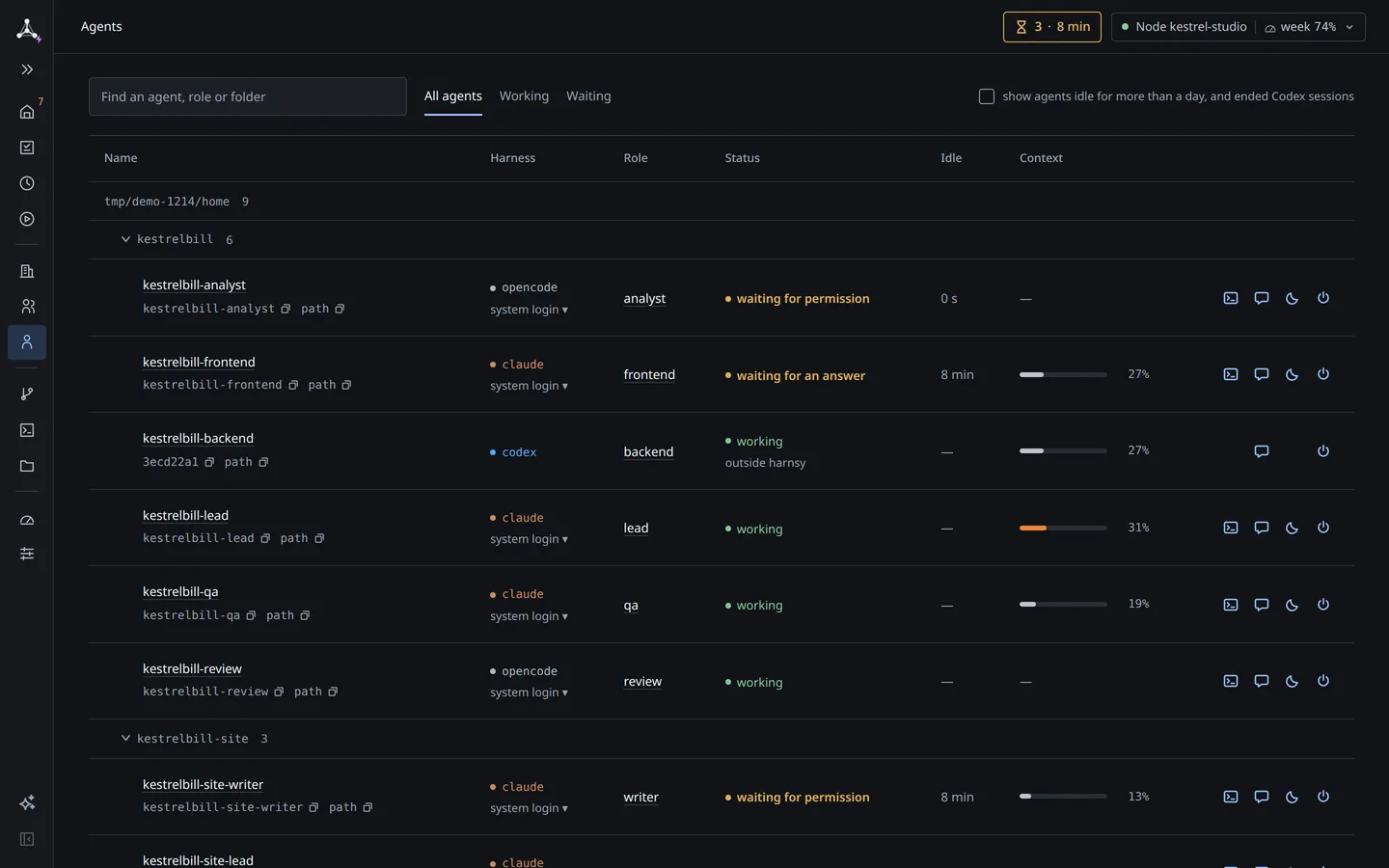Image resolution: width=1389 pixels, height=868 pixels.
Task: Click the codex harness label
Action: 519,451
